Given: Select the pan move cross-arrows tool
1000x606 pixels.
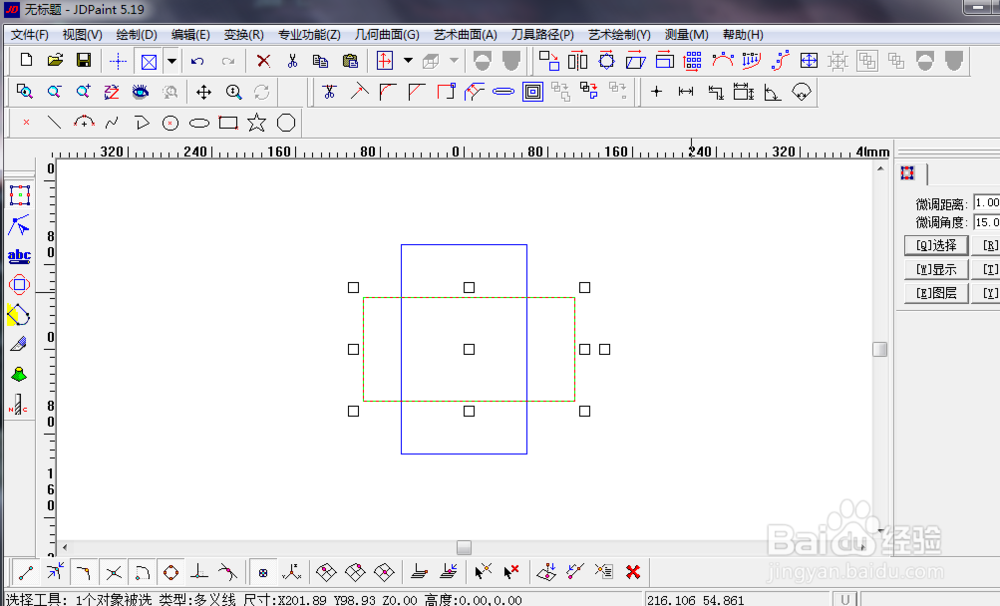Looking at the screenshot, I should pyautogui.click(x=203, y=92).
